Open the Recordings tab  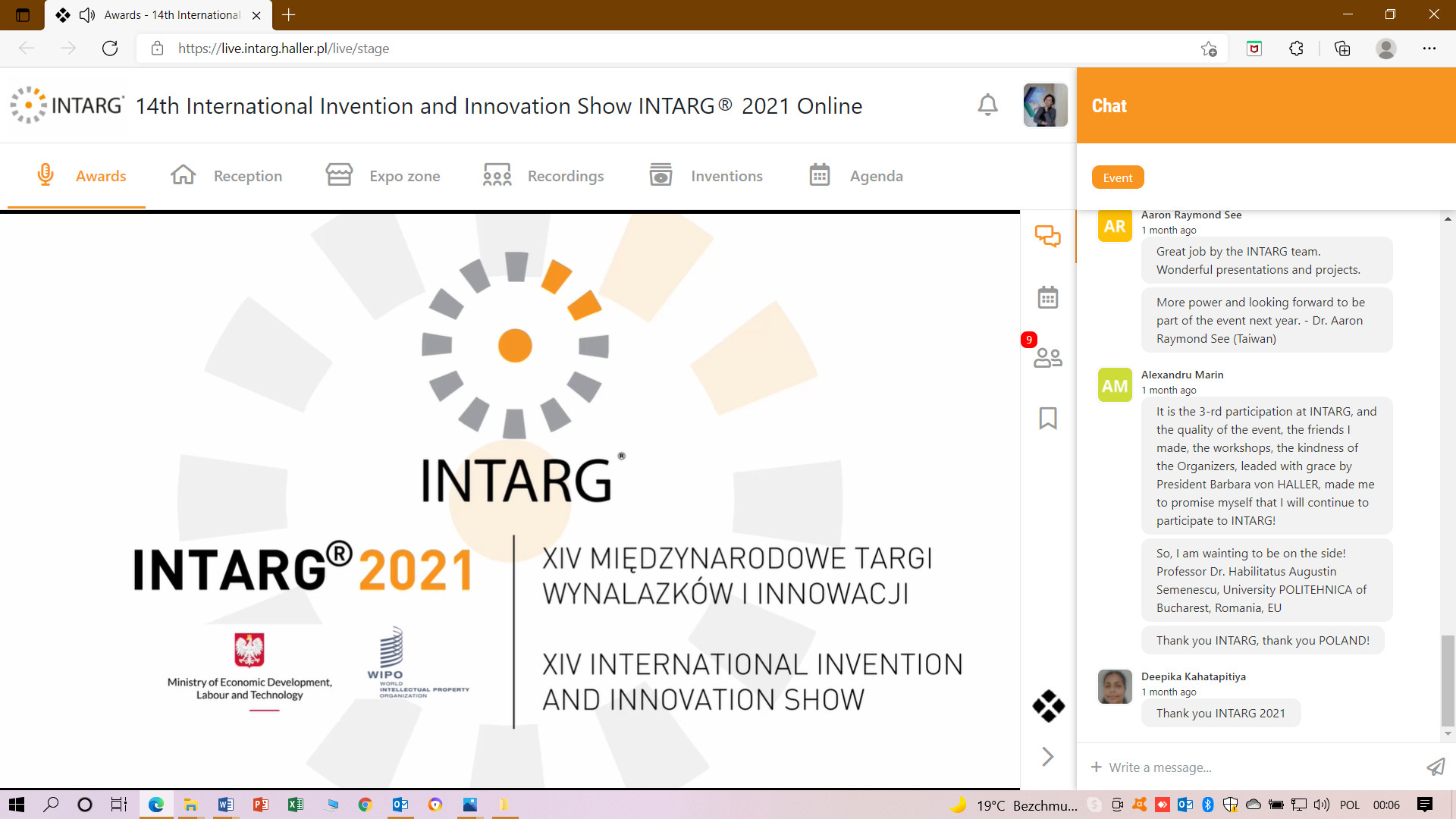(544, 176)
